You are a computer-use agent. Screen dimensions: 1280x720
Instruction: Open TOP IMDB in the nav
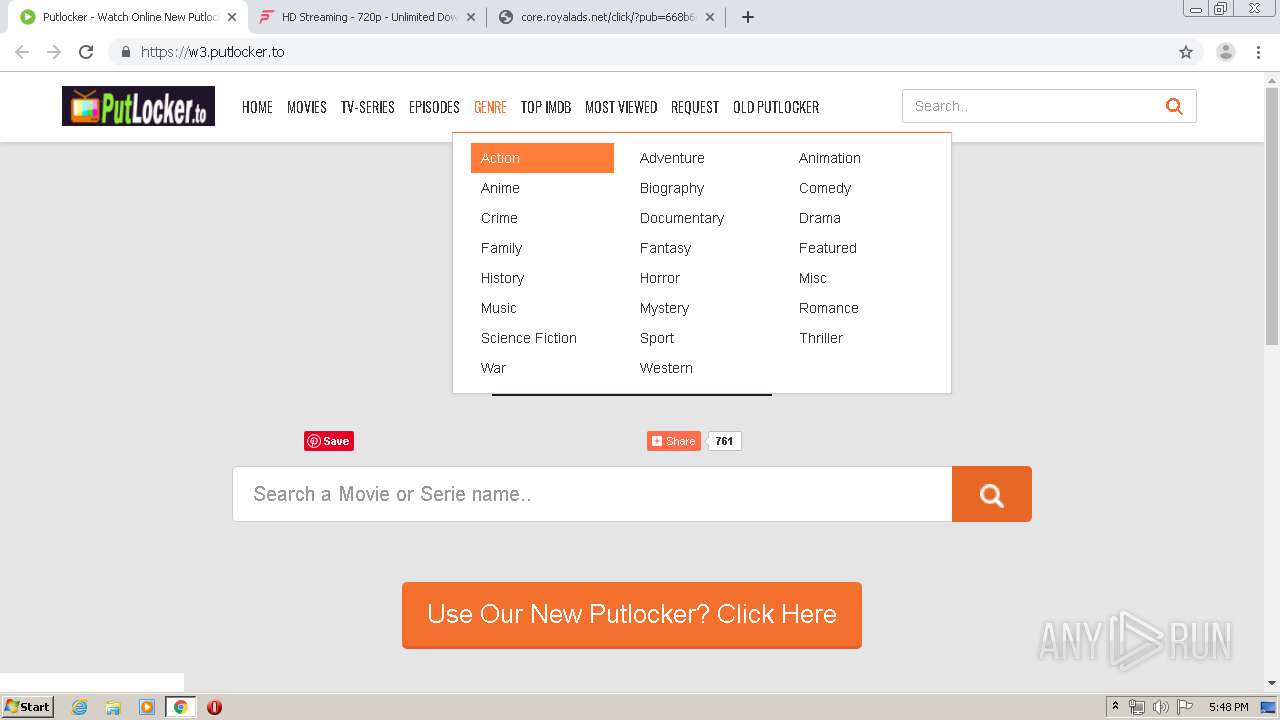point(546,107)
